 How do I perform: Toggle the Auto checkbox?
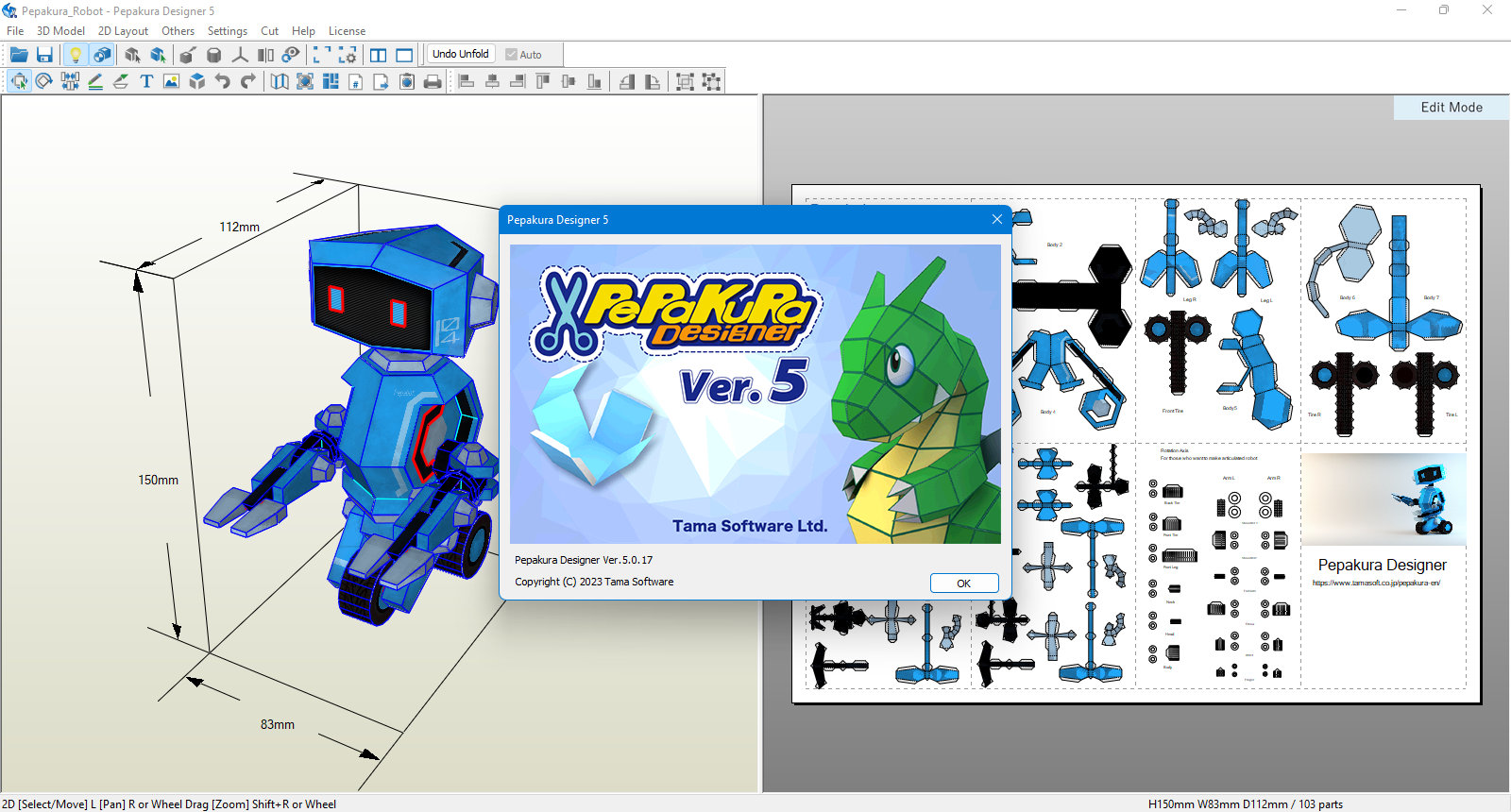click(x=524, y=55)
